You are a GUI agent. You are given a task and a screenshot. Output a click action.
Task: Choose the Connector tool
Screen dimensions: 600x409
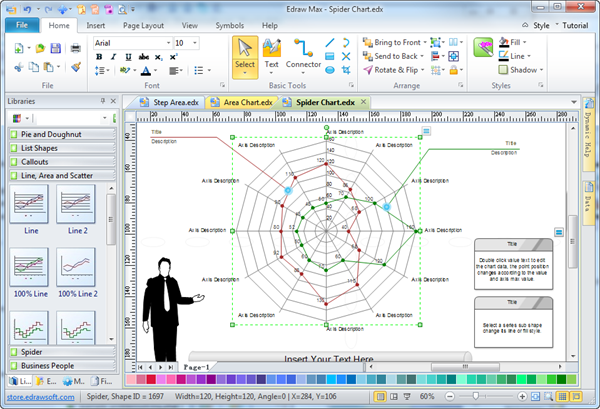[304, 53]
